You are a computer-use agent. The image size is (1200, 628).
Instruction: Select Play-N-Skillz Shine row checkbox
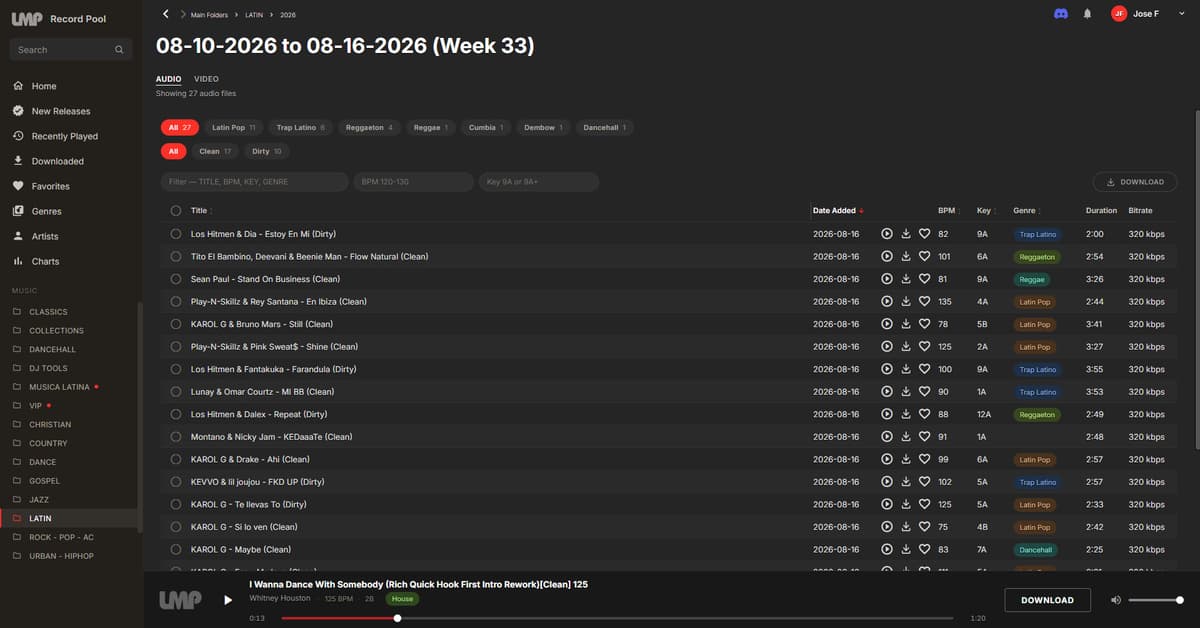[x=176, y=346]
